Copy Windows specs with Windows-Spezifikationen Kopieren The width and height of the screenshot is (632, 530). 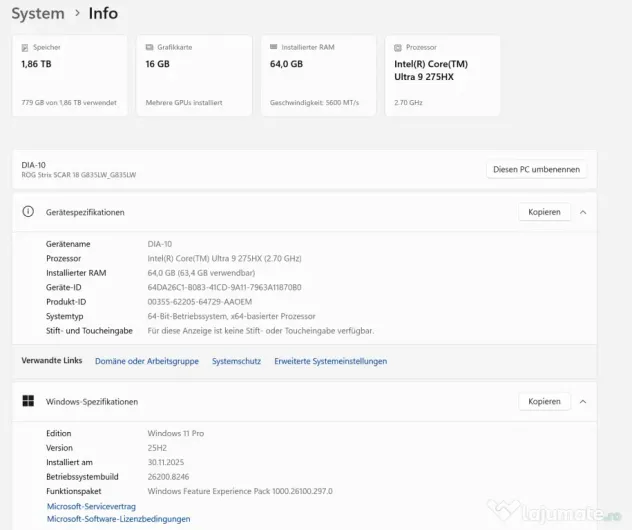[545, 401]
